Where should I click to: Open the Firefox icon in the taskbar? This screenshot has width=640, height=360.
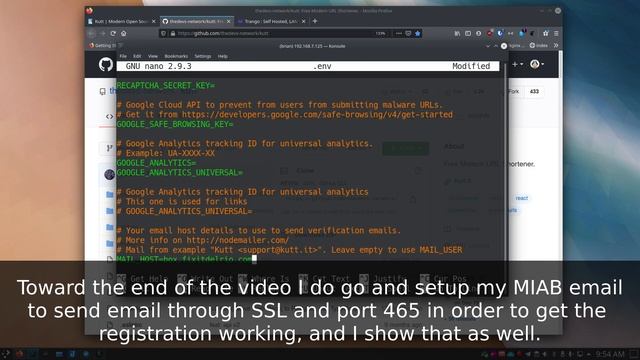point(19,353)
